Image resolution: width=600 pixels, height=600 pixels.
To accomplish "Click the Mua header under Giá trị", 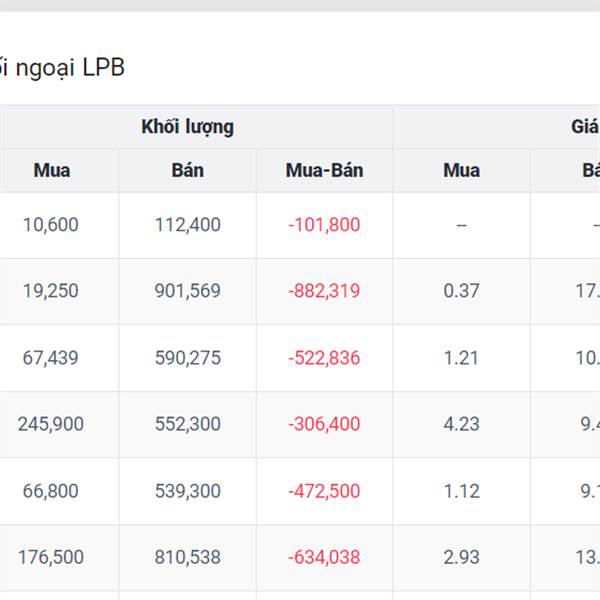I will pos(461,170).
